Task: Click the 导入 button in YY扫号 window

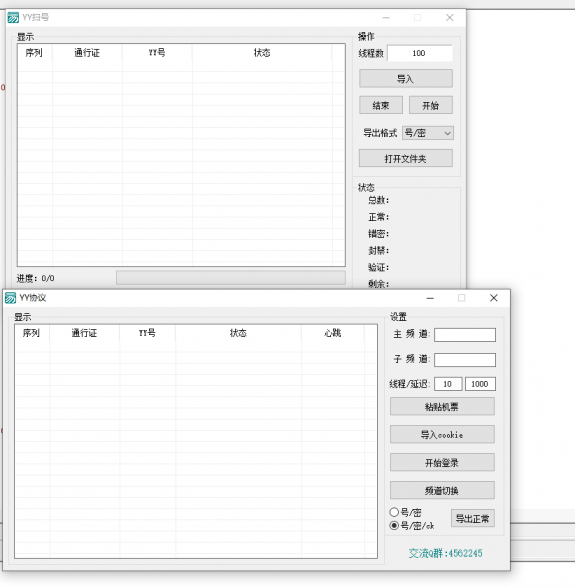Action: (406, 79)
